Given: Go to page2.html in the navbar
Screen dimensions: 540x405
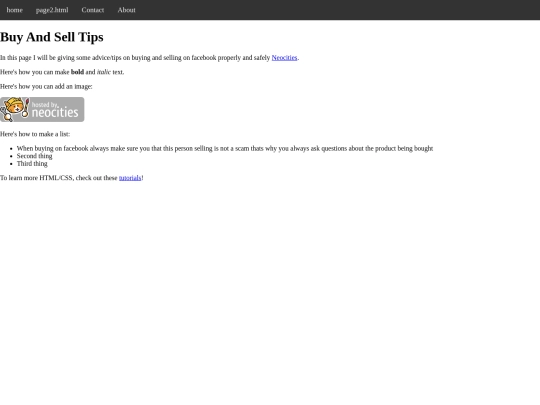Looking at the screenshot, I should (52, 10).
